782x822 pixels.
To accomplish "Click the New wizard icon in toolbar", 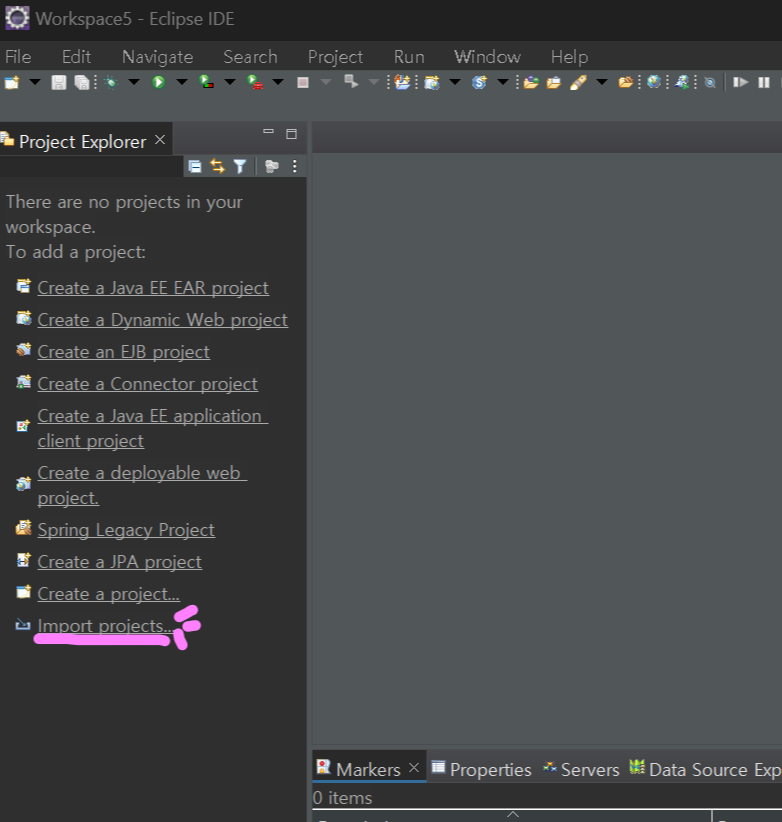I will click(x=12, y=82).
